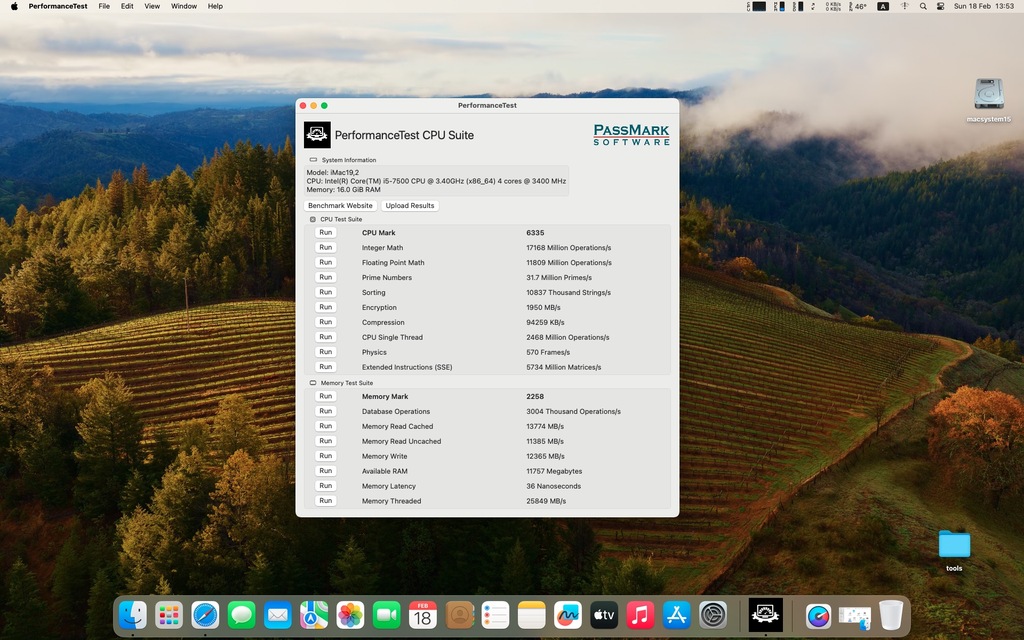
Task: Click the PerformanceTest app logo icon
Action: 317,135
